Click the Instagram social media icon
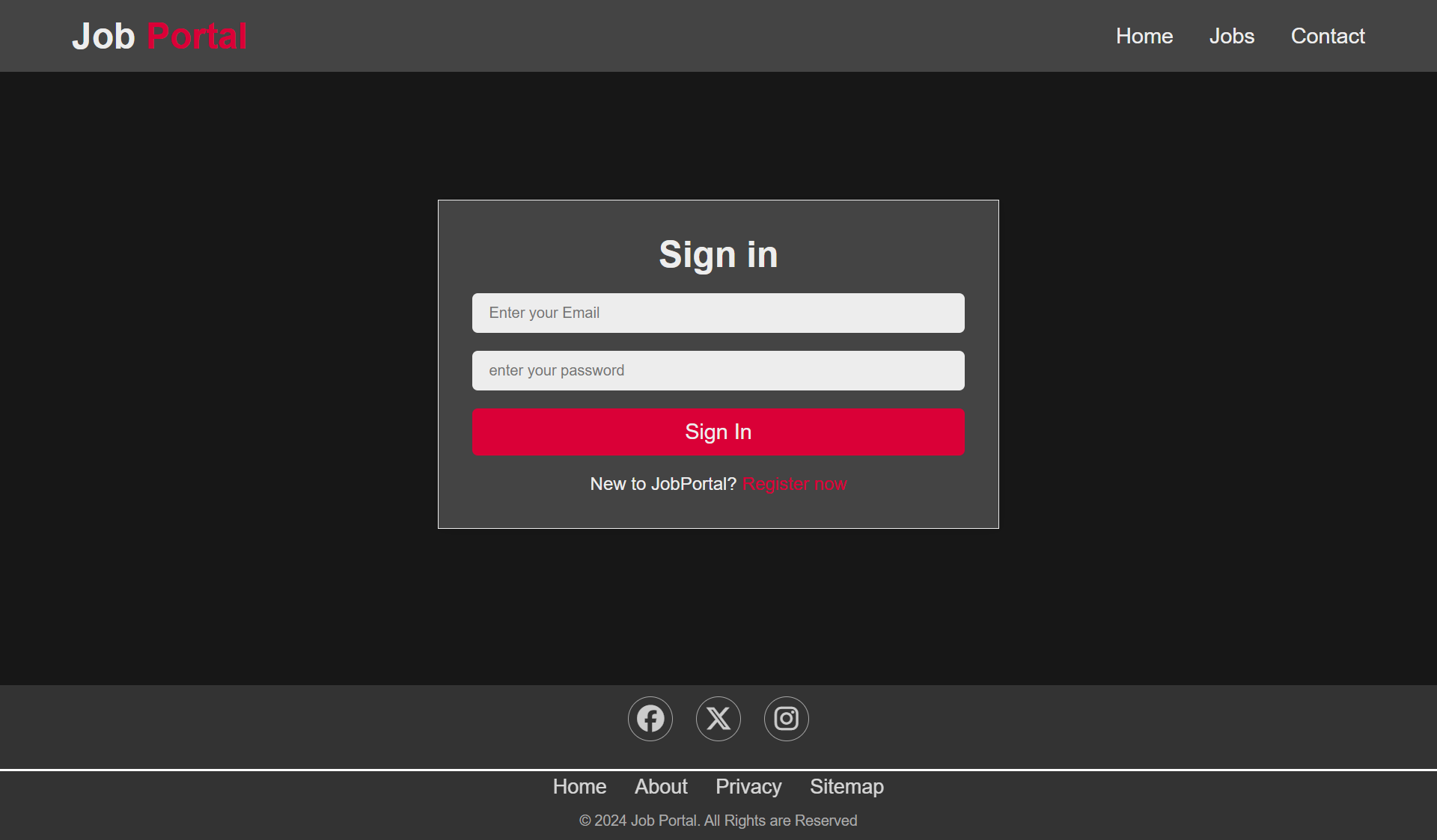This screenshot has width=1437, height=840. tap(786, 718)
